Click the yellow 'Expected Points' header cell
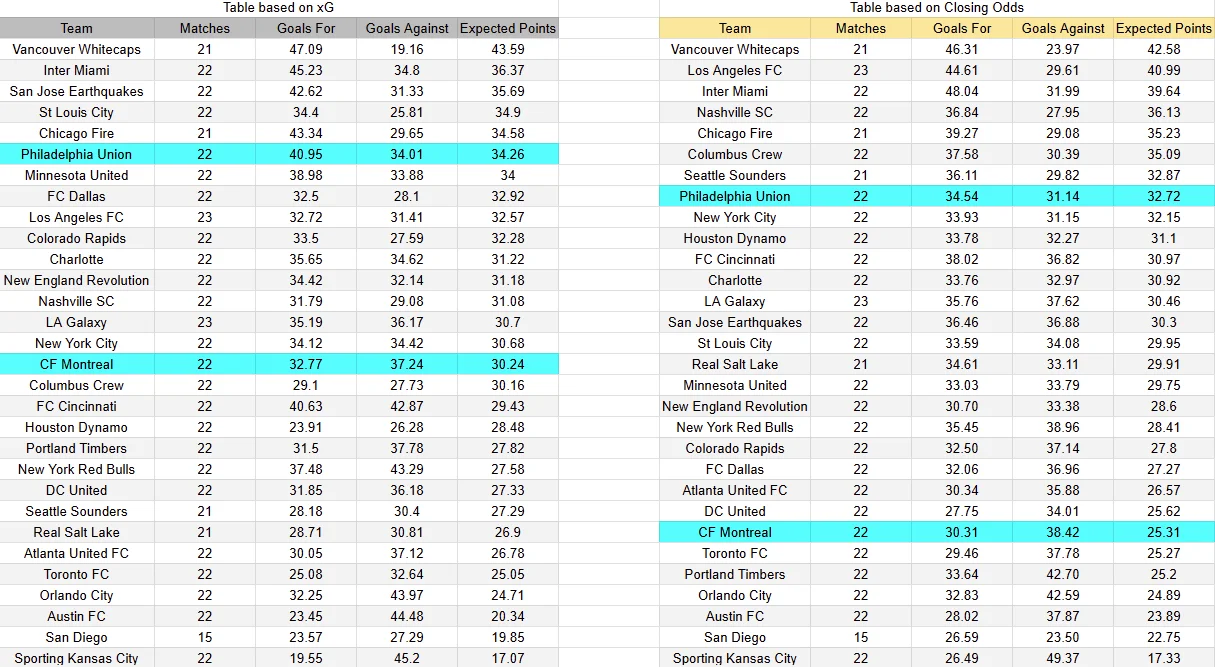The height and width of the screenshot is (667, 1215). coord(1164,28)
